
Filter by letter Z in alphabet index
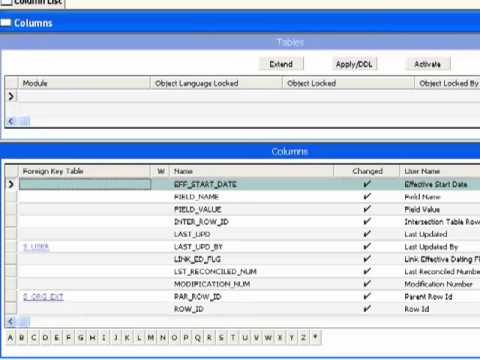303,338
